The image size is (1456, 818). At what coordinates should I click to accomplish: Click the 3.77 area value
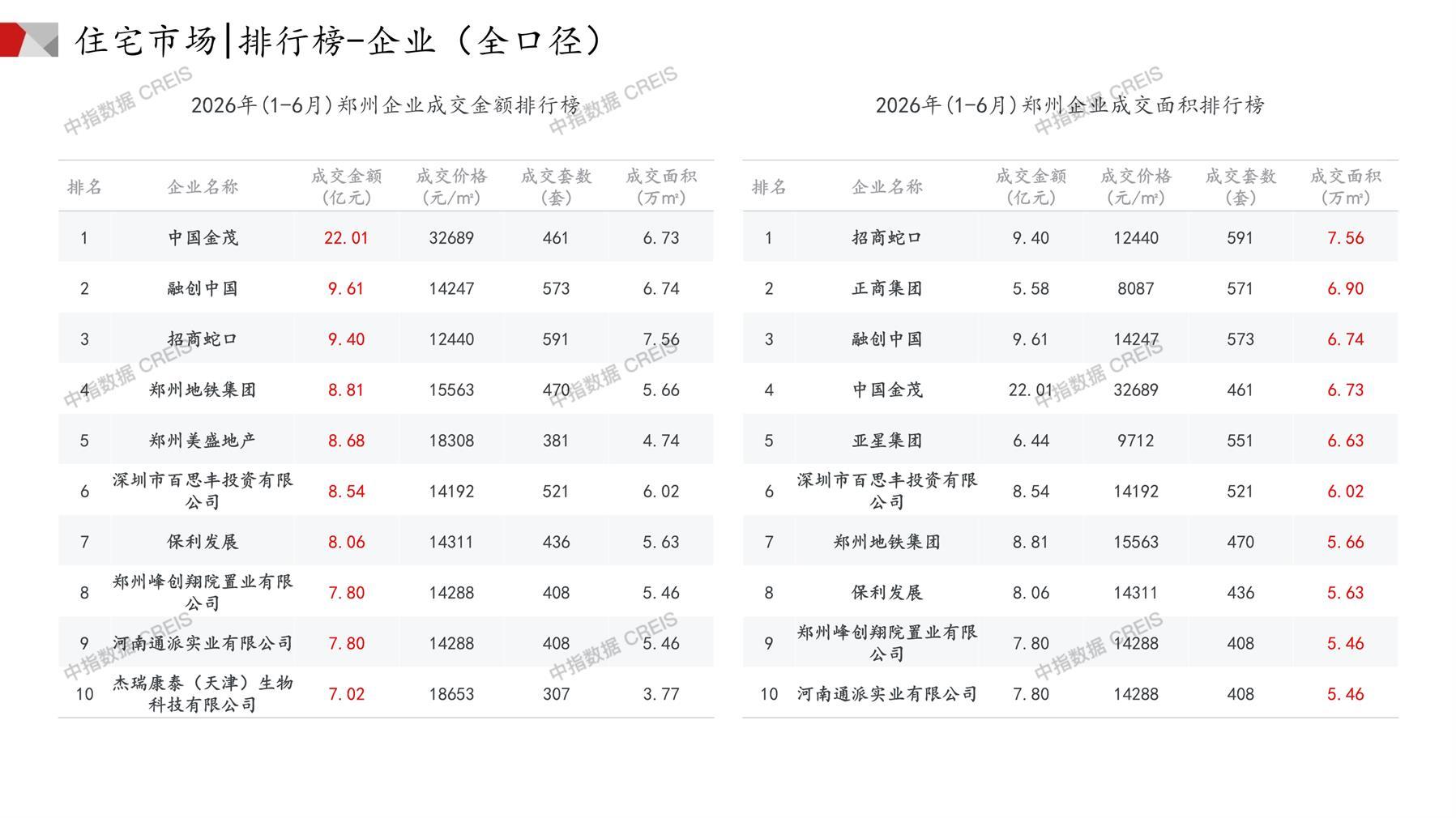[x=661, y=694]
